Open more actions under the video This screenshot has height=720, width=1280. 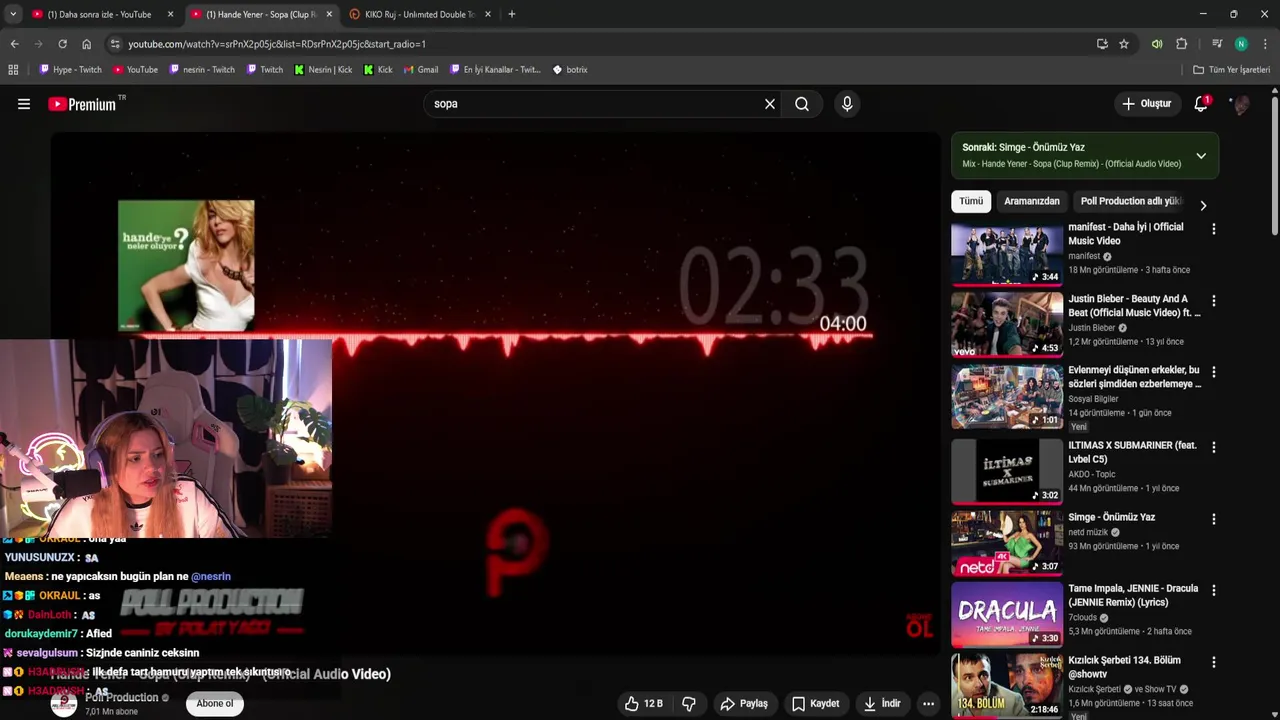tap(928, 704)
